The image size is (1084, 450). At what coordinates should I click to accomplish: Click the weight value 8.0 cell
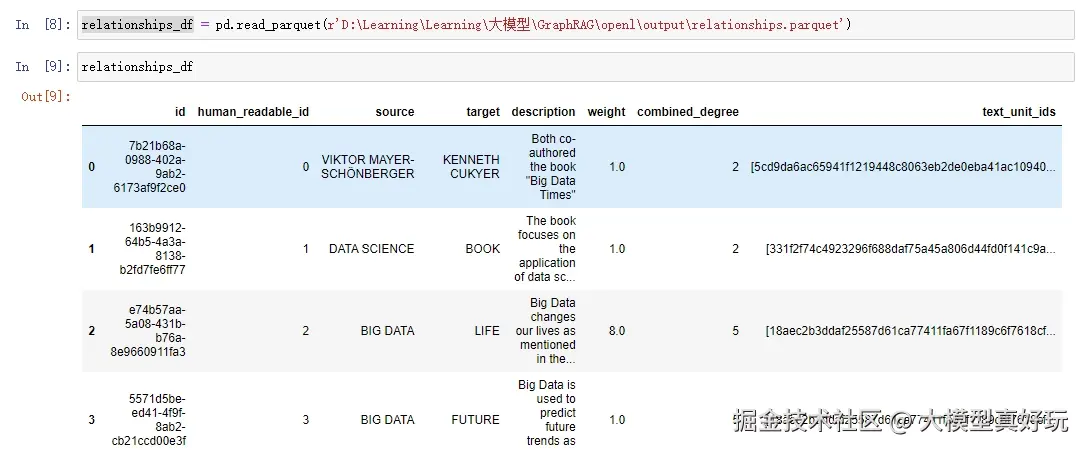pyautogui.click(x=617, y=331)
